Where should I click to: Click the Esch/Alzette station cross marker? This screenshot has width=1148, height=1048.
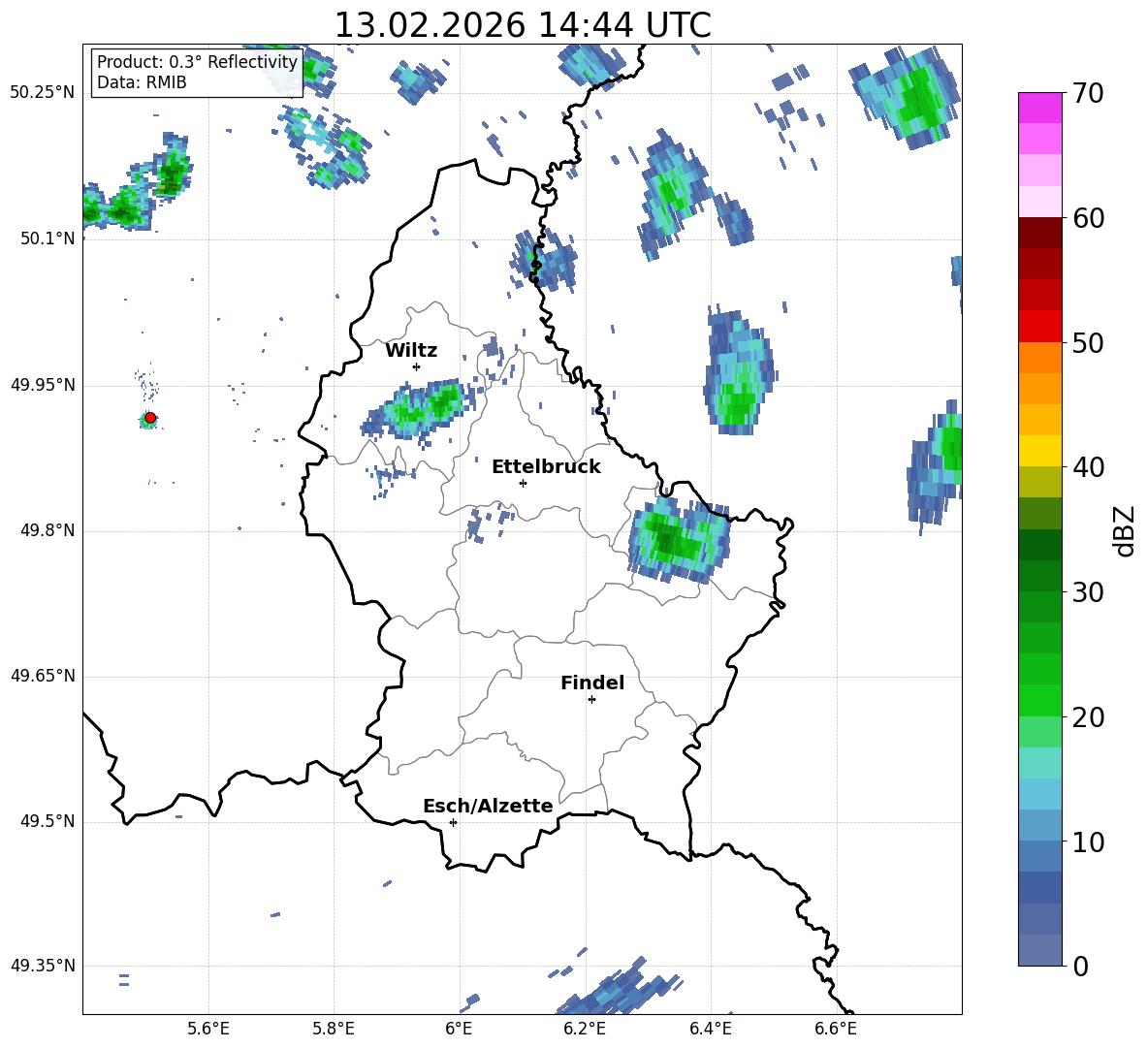(453, 822)
